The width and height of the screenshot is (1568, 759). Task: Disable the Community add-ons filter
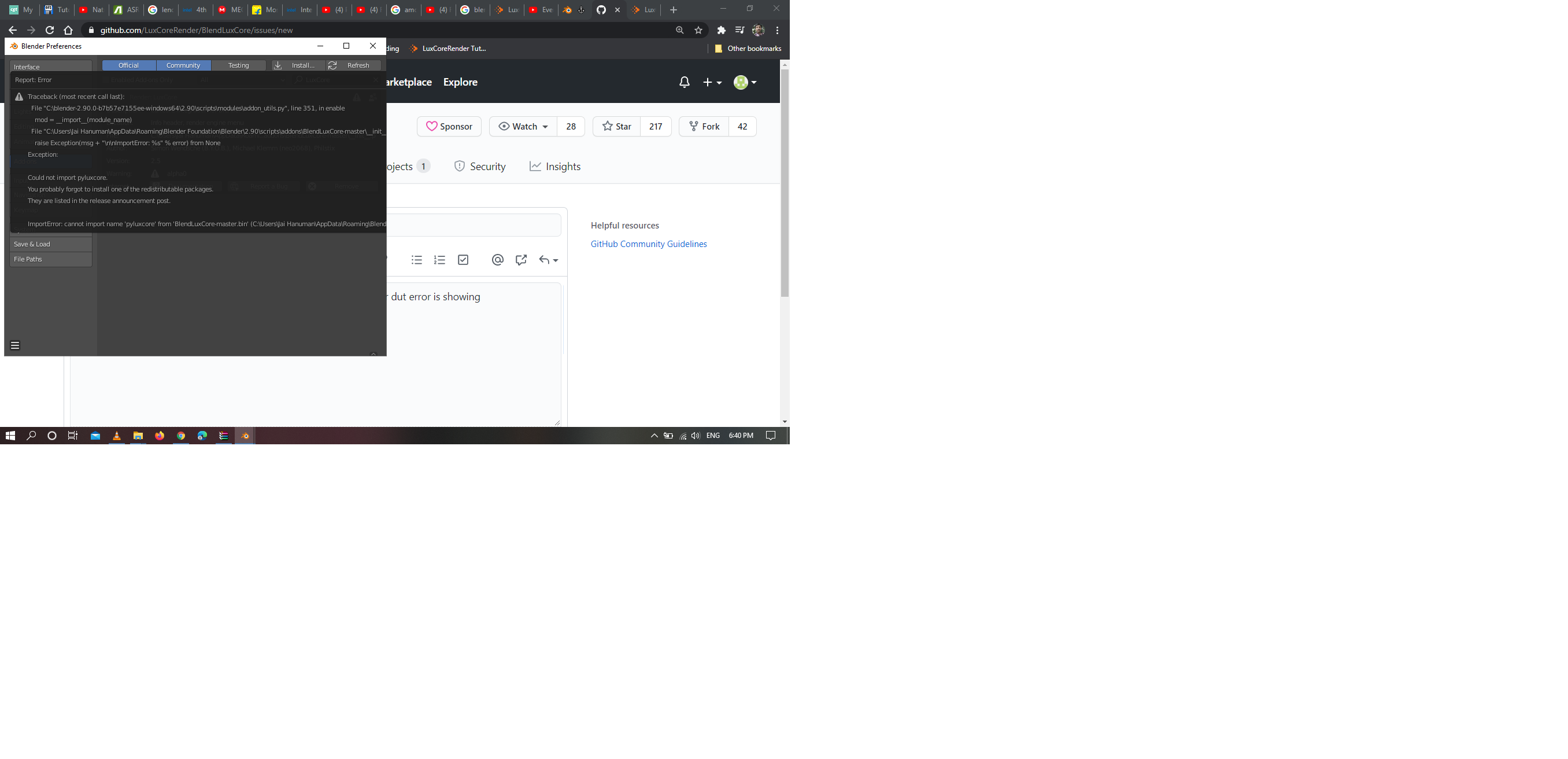[183, 65]
